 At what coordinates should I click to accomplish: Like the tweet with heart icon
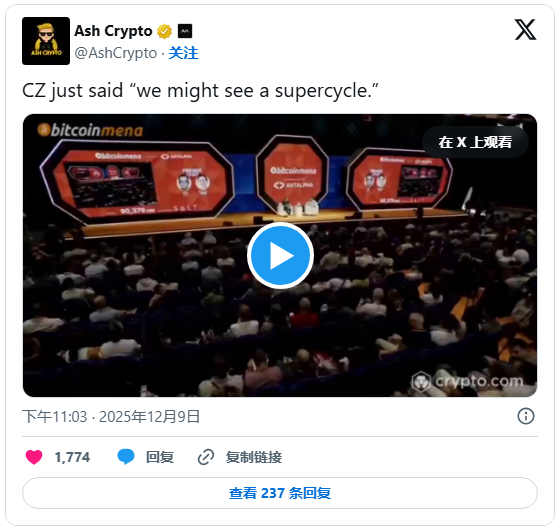(34, 457)
